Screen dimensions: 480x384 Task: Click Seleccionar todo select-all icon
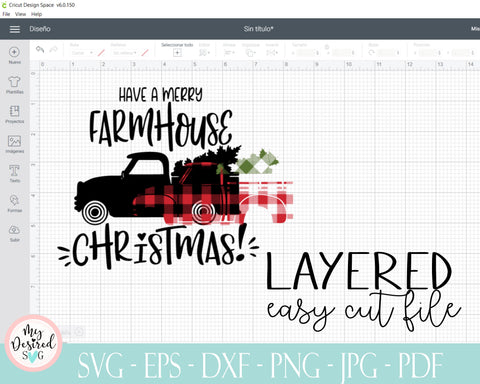coord(177,53)
